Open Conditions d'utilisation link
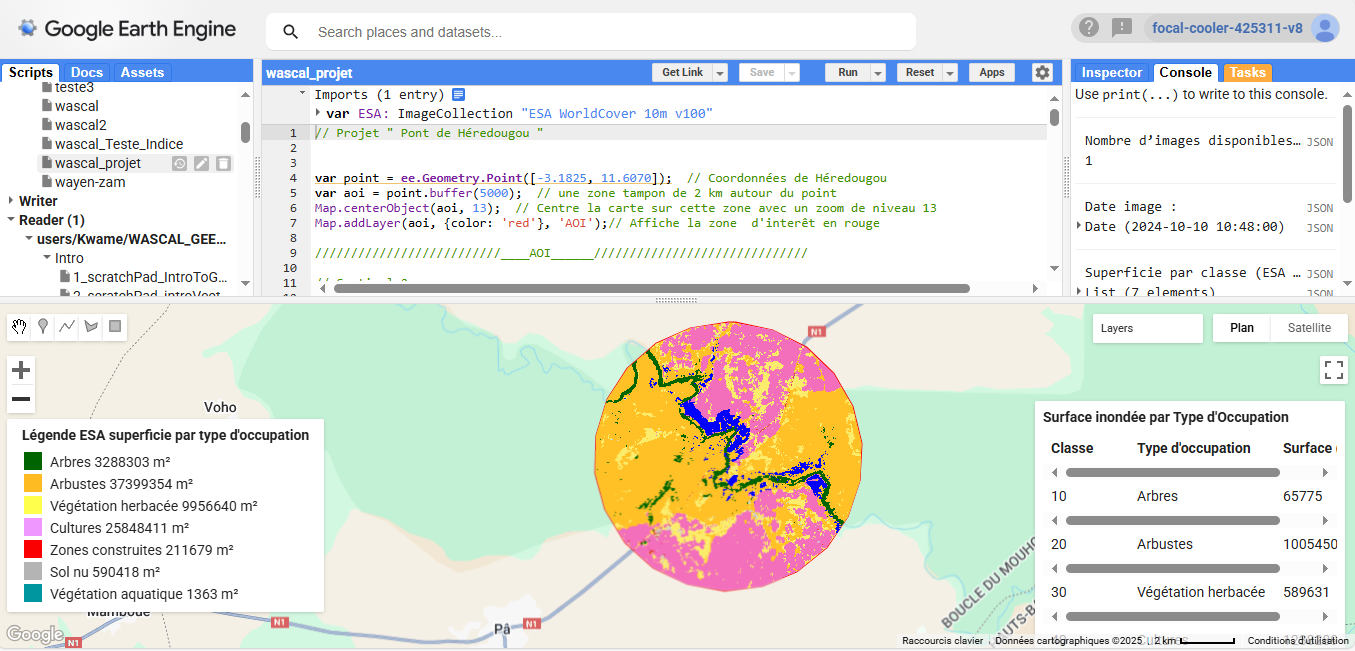 point(1296,641)
